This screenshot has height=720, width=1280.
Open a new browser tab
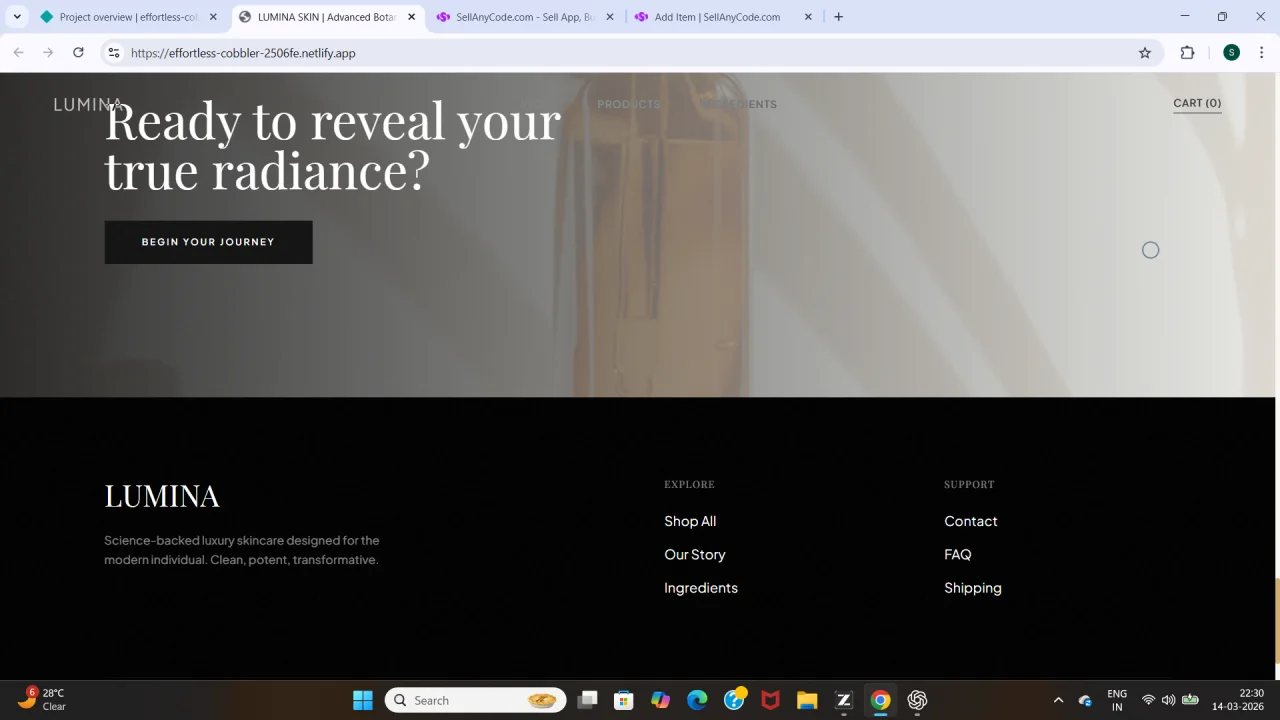[838, 17]
